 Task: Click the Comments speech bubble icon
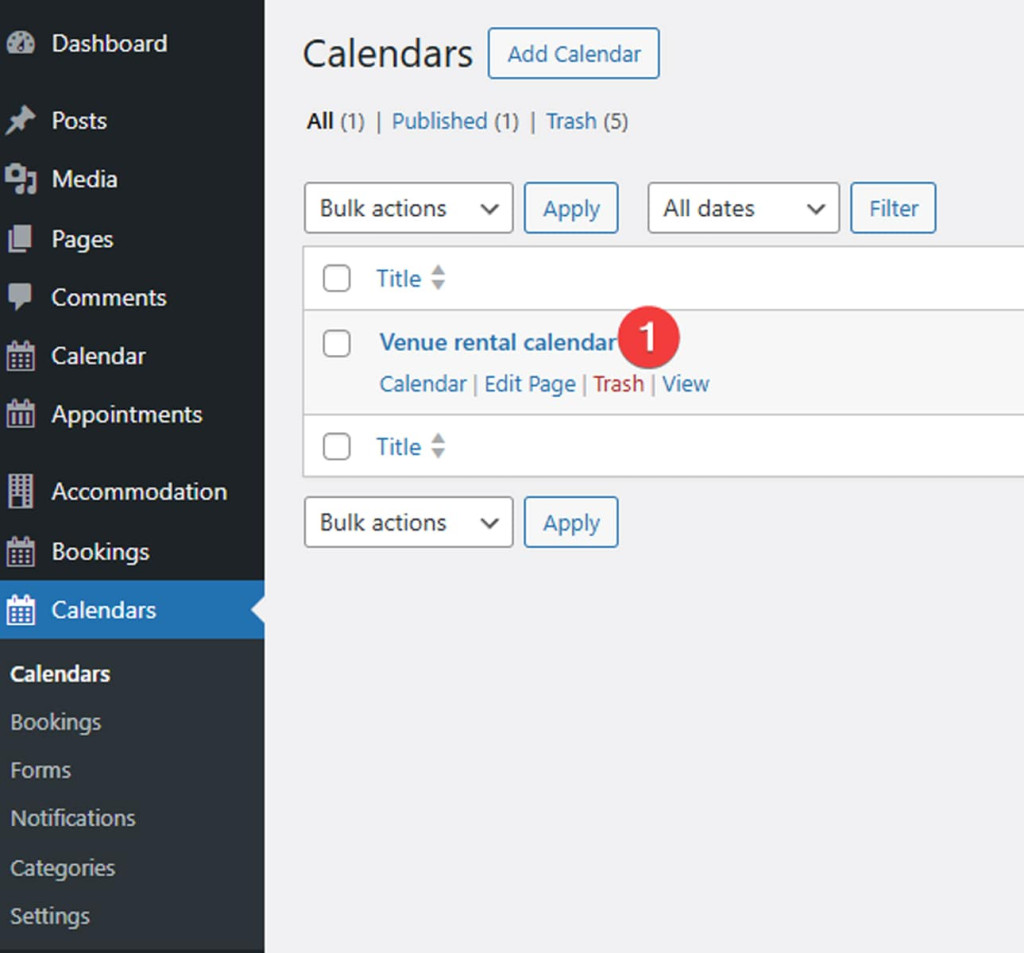click(x=20, y=298)
